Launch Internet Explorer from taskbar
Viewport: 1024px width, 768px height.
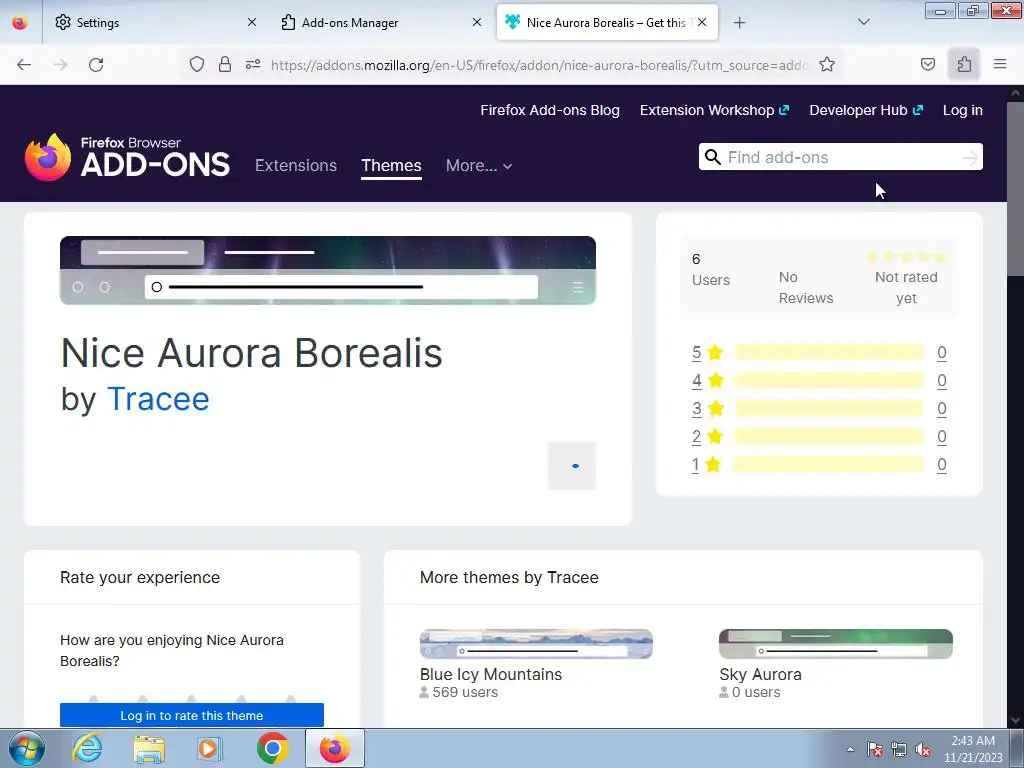pyautogui.click(x=88, y=748)
